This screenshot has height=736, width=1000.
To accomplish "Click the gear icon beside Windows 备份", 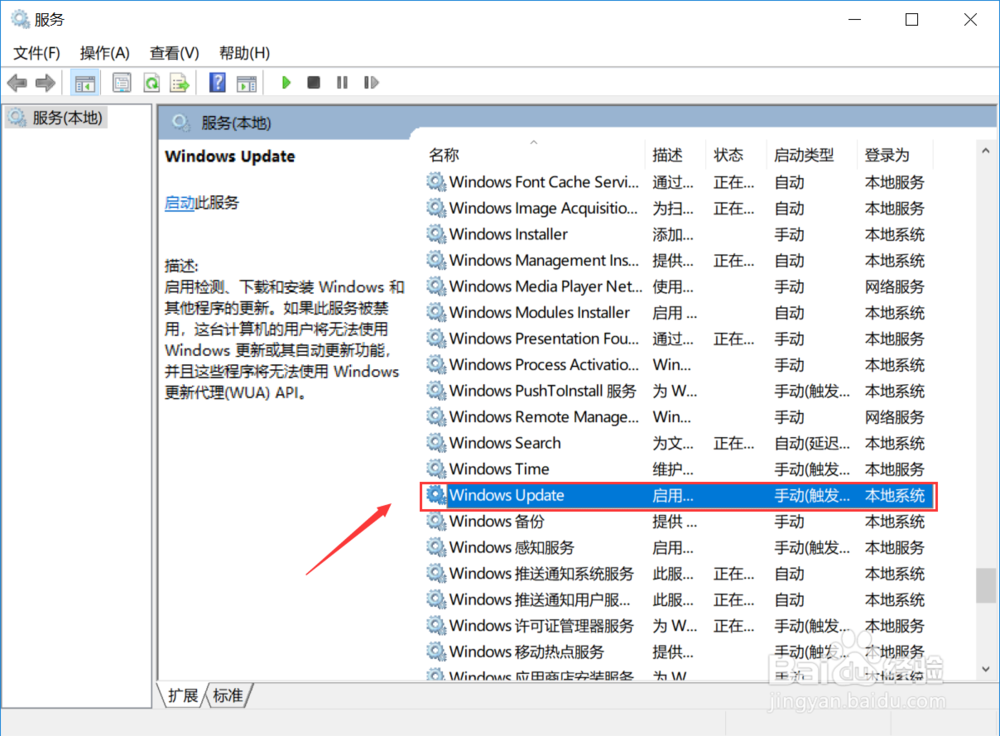I will click(436, 521).
